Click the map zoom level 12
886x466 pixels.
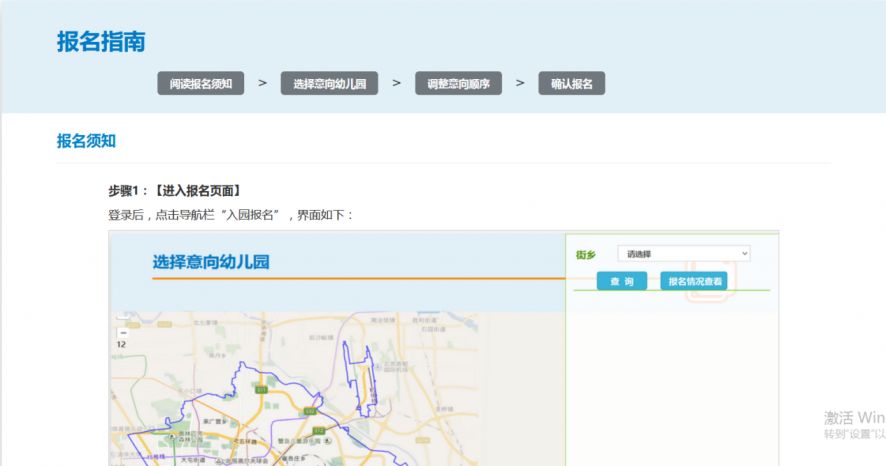point(121,344)
